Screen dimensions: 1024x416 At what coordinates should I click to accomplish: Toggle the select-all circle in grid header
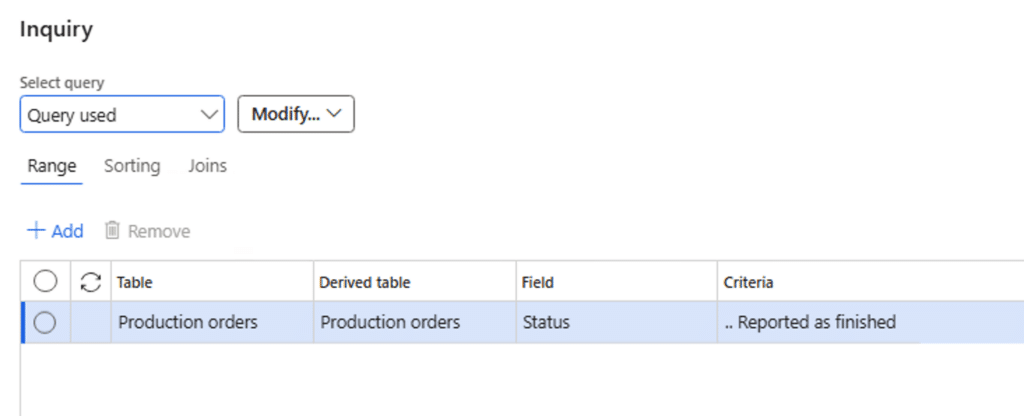pos(45,283)
